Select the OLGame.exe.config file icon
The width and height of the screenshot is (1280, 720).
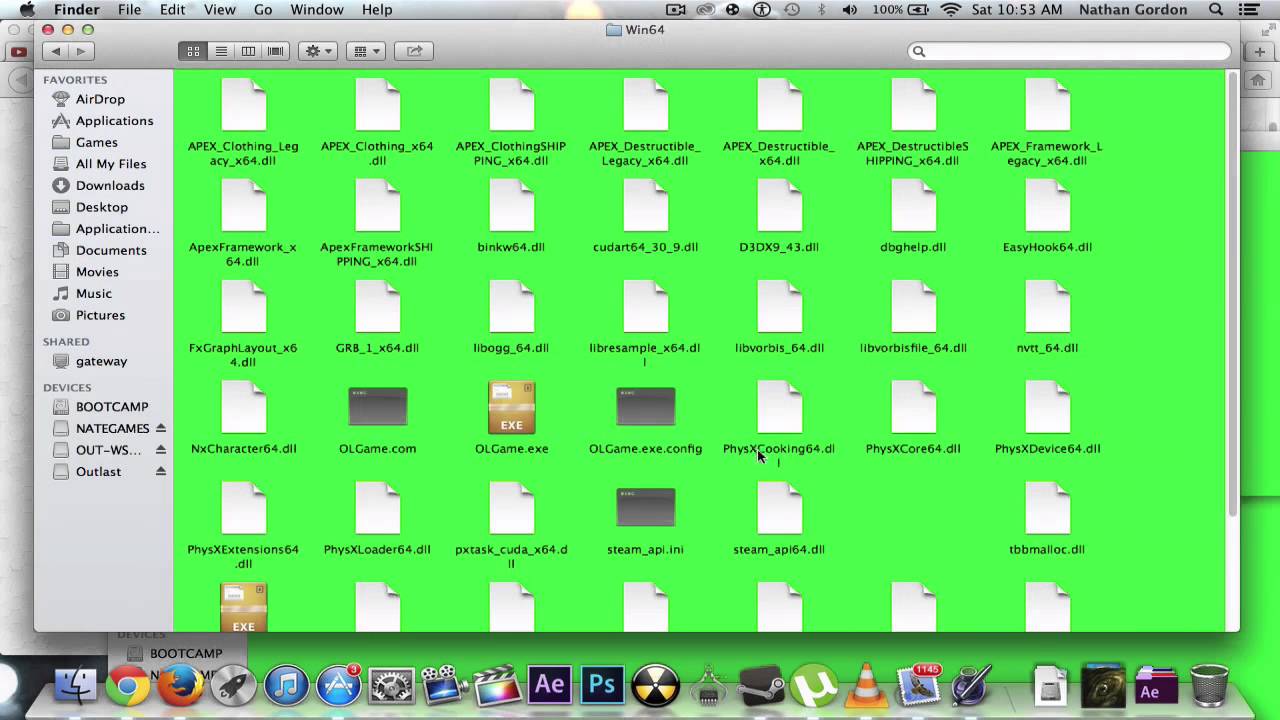point(645,407)
